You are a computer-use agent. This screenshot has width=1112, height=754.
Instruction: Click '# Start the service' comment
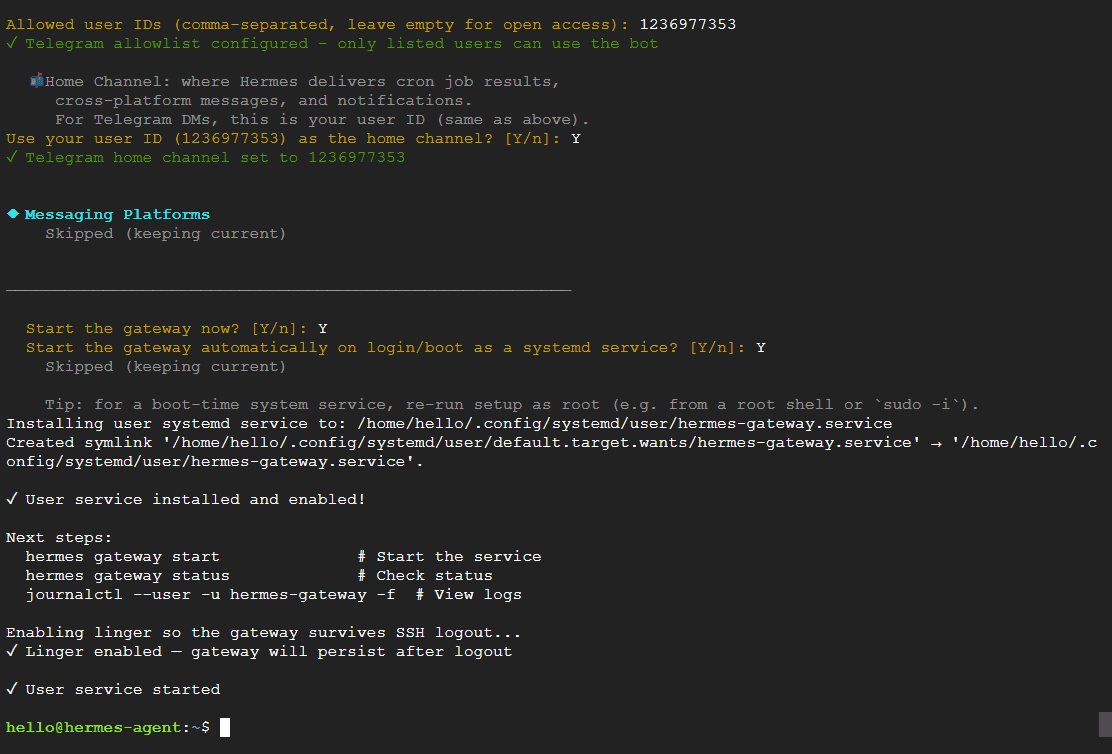[x=449, y=557]
